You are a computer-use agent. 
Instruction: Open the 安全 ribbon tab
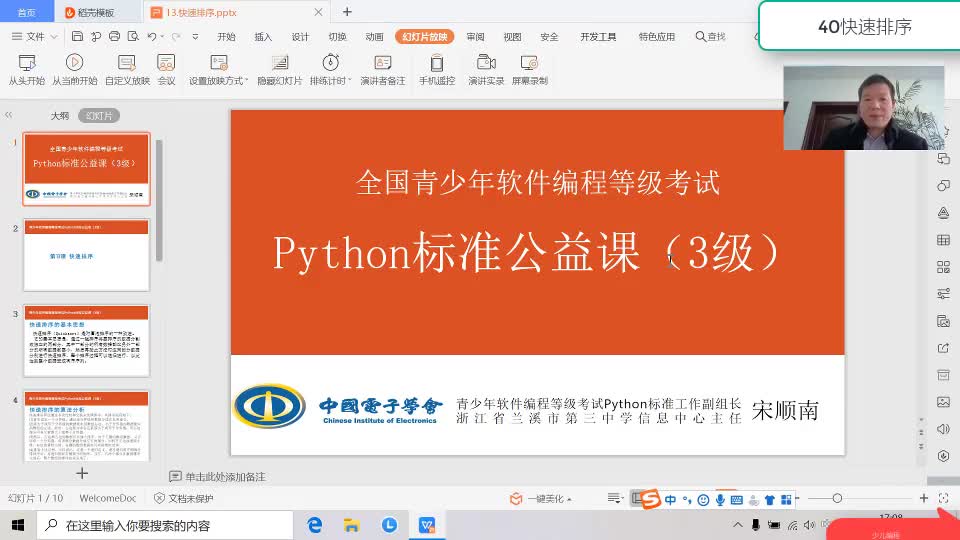click(x=549, y=37)
